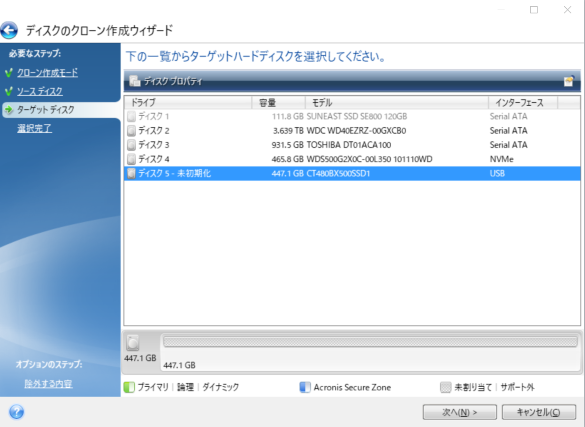The image size is (585, 427).
Task: Click the 931.5 GB capacity cell
Action: click(x=287, y=145)
